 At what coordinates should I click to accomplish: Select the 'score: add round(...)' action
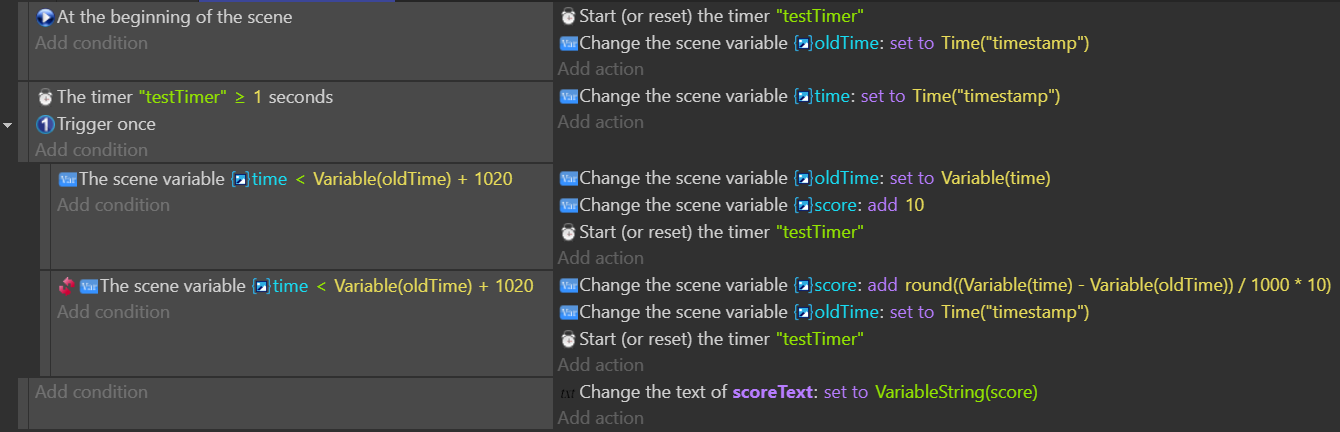pos(945,285)
